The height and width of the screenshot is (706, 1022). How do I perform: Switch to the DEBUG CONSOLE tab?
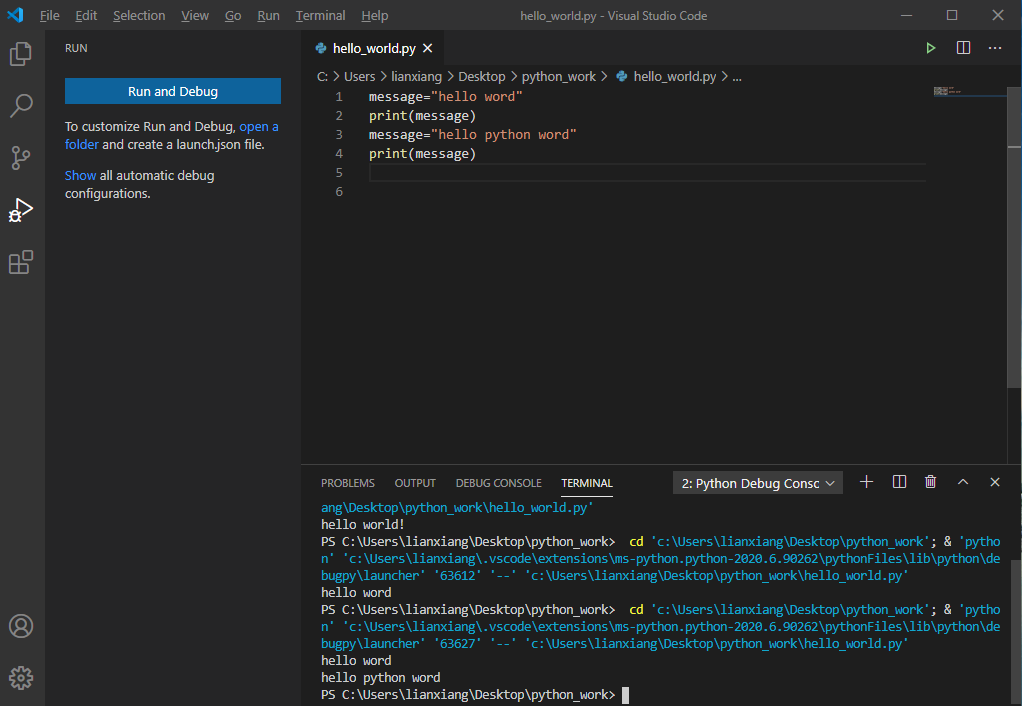[x=499, y=483]
